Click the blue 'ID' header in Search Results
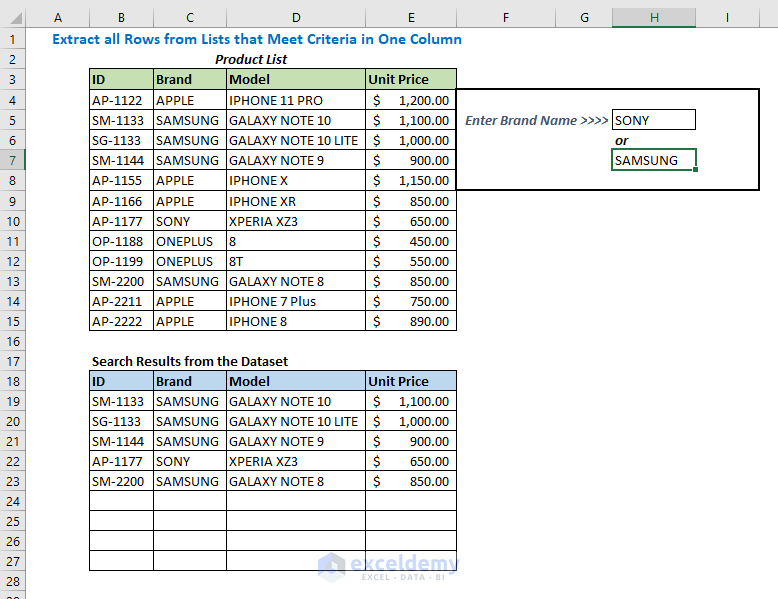This screenshot has height=599, width=778. point(122,381)
